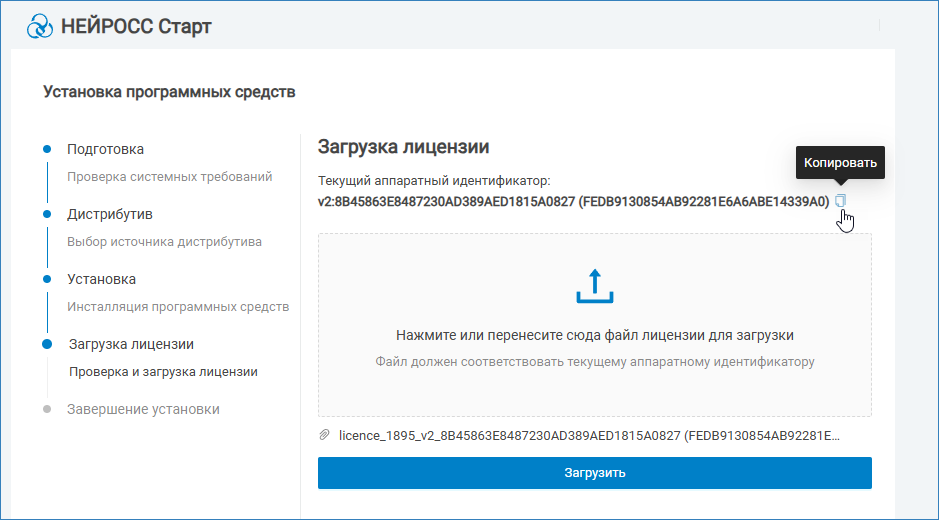Jump to the Завершение установки step

pos(143,409)
